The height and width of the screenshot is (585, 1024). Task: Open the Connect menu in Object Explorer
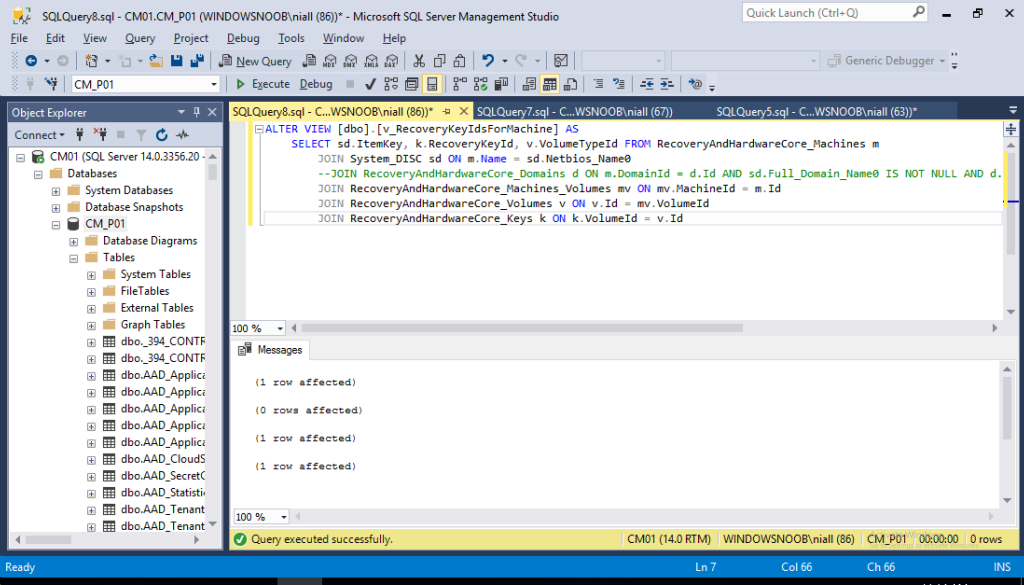[x=40, y=134]
